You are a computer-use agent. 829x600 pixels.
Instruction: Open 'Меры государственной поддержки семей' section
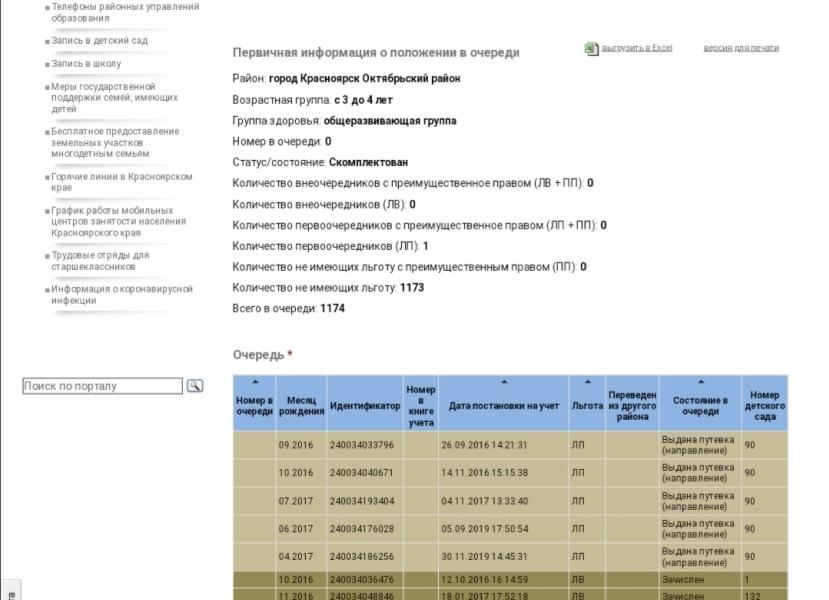pos(114,98)
